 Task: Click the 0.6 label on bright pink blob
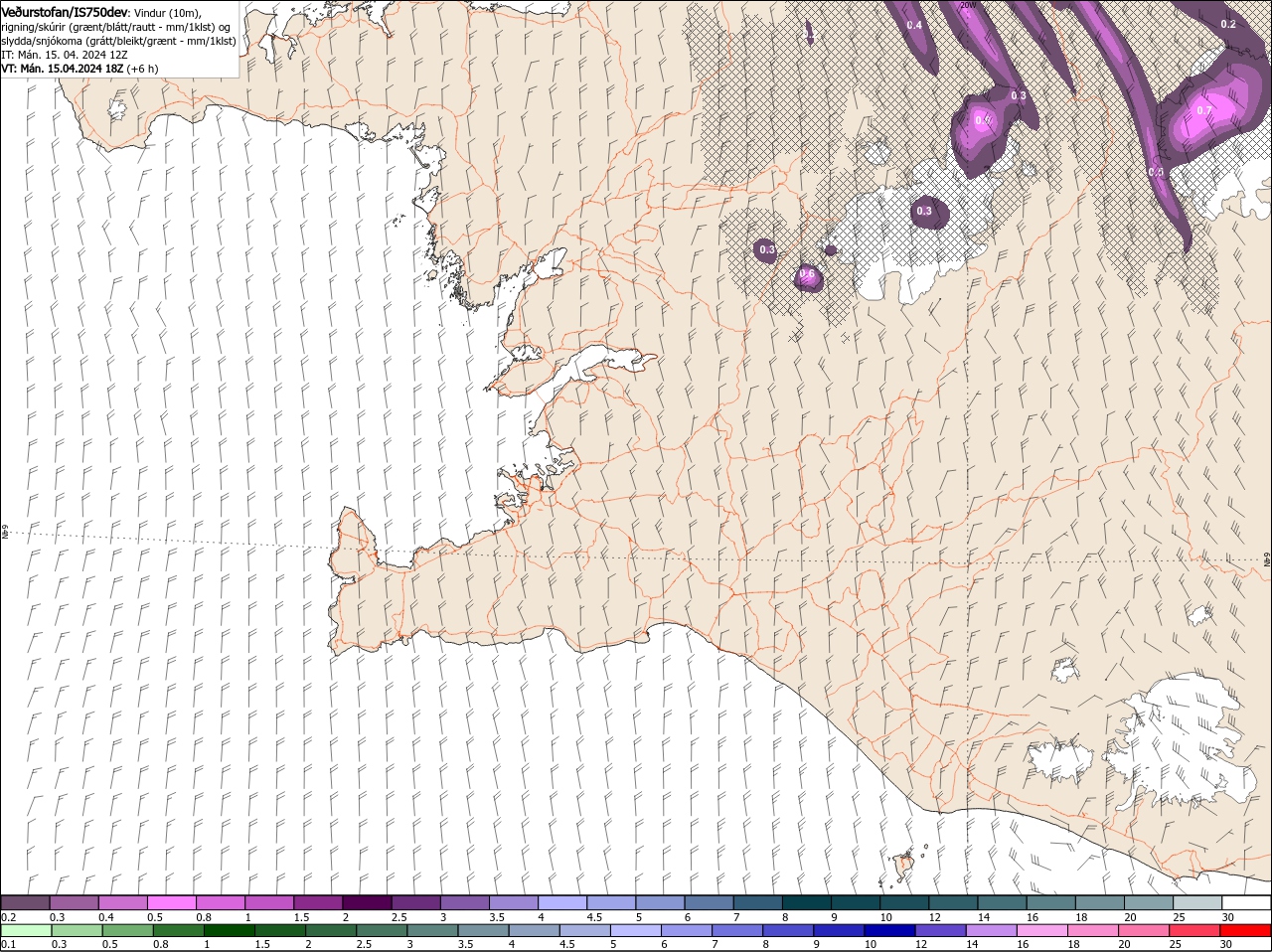[x=807, y=274]
